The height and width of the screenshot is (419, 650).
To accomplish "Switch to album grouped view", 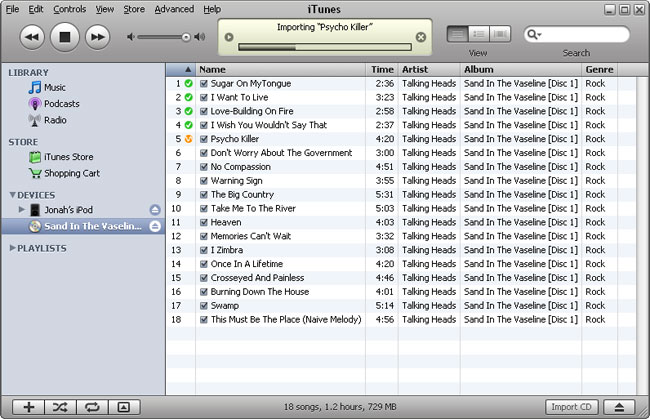I will point(479,34).
